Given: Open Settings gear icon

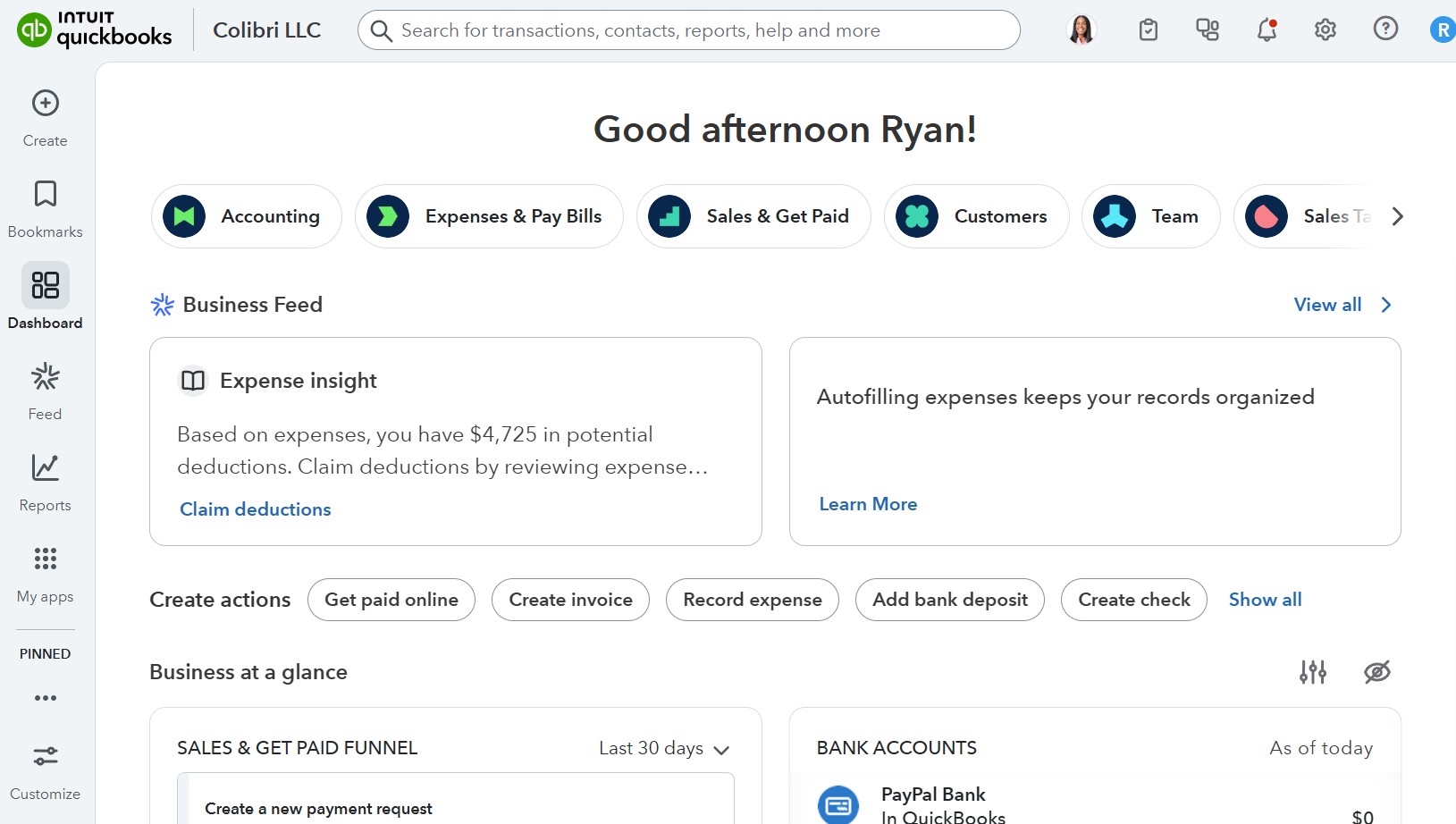Looking at the screenshot, I should pyautogui.click(x=1326, y=29).
